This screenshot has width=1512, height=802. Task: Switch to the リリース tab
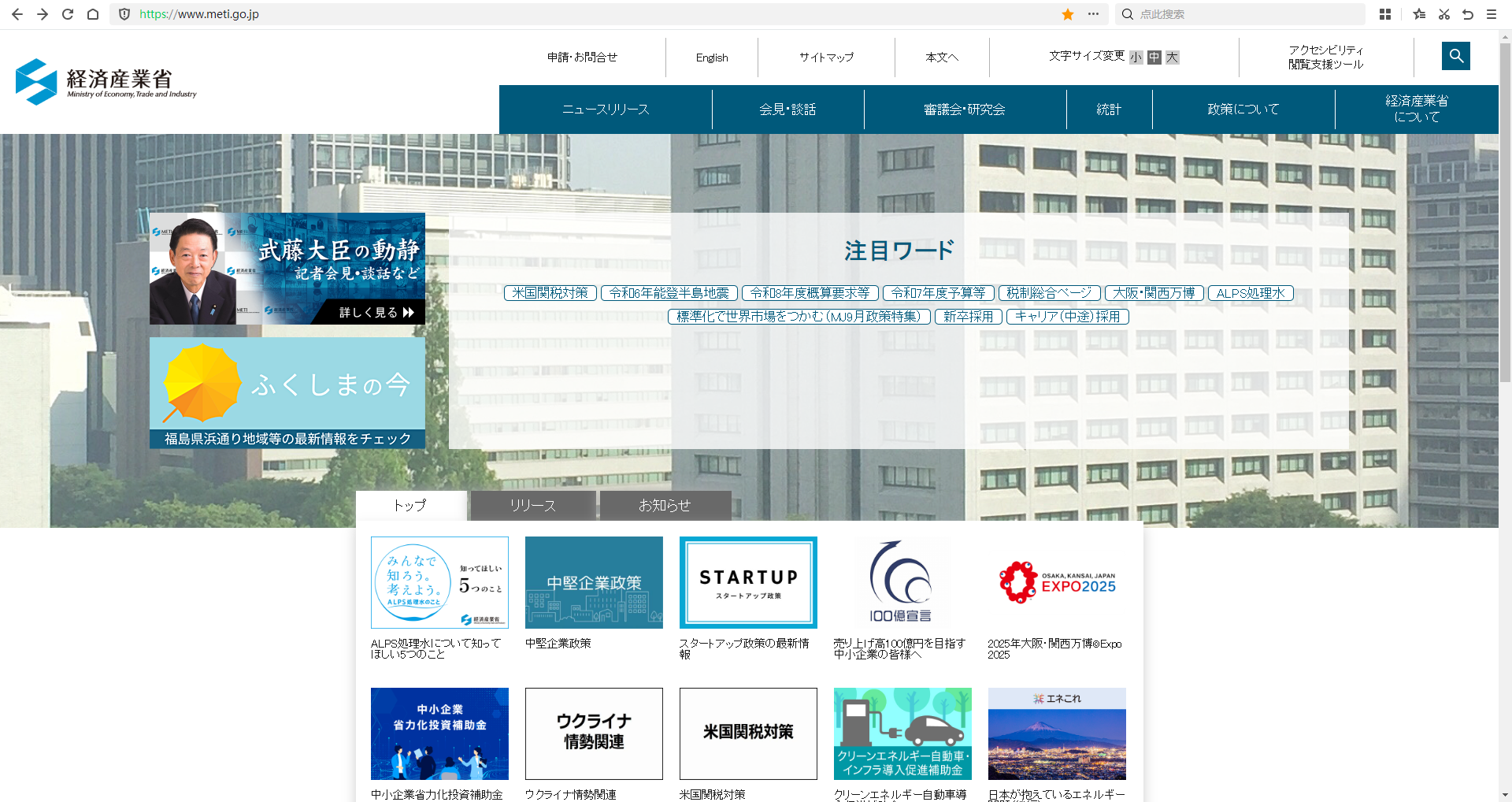(533, 506)
